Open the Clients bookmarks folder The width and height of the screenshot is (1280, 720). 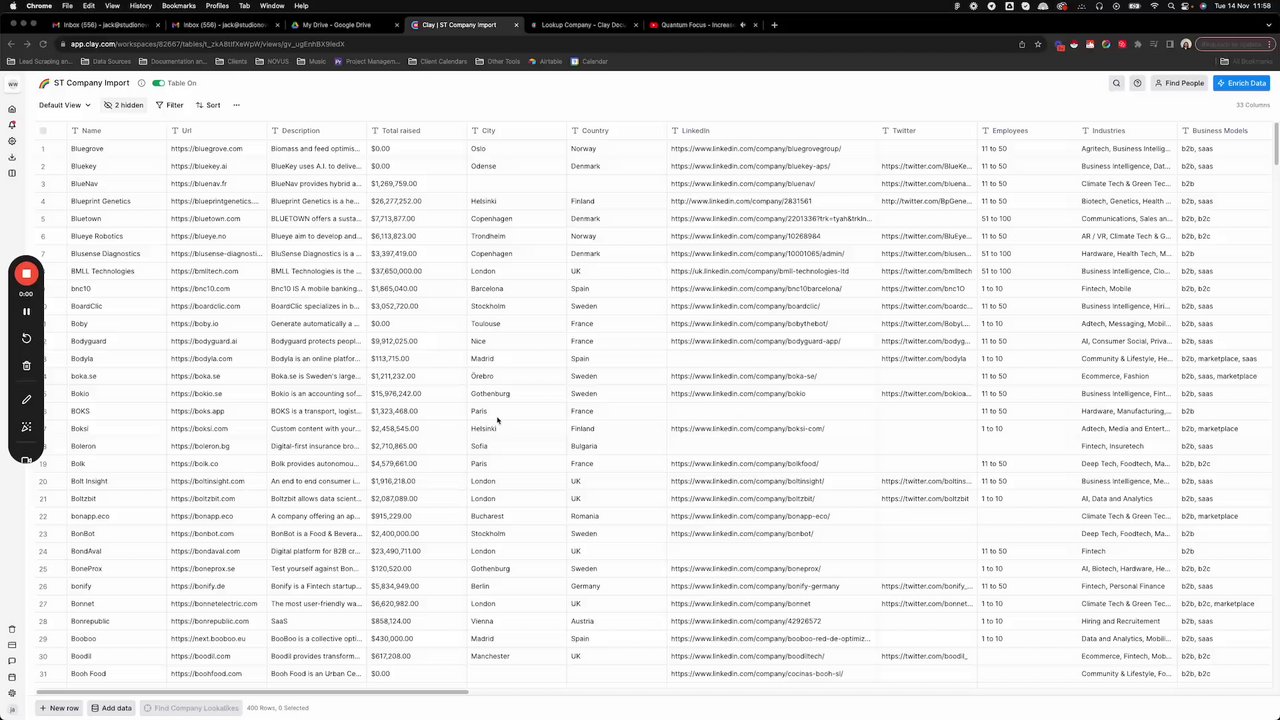(232, 62)
